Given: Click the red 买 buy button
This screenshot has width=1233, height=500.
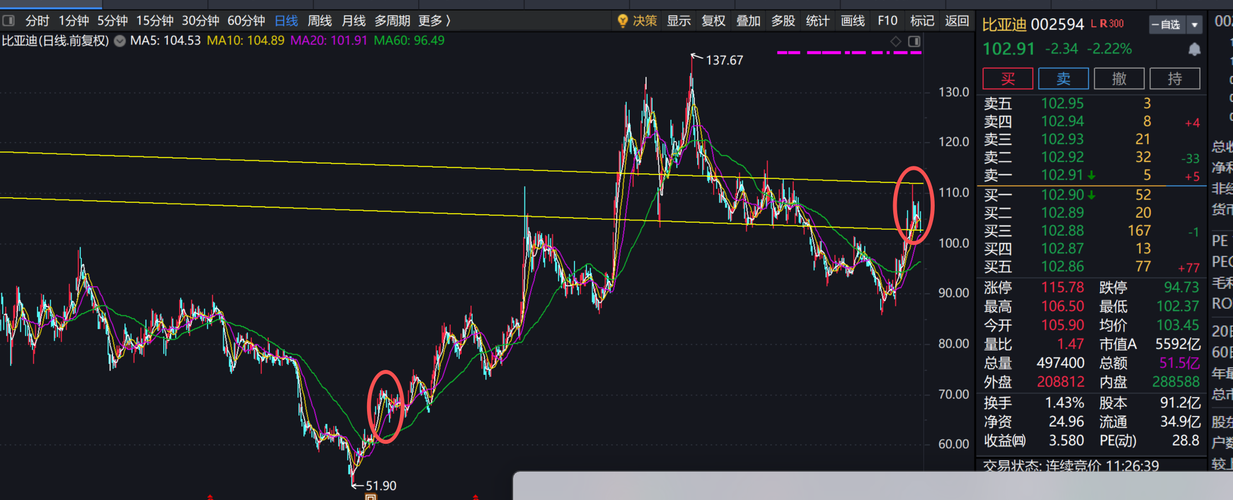Looking at the screenshot, I should click(1008, 79).
